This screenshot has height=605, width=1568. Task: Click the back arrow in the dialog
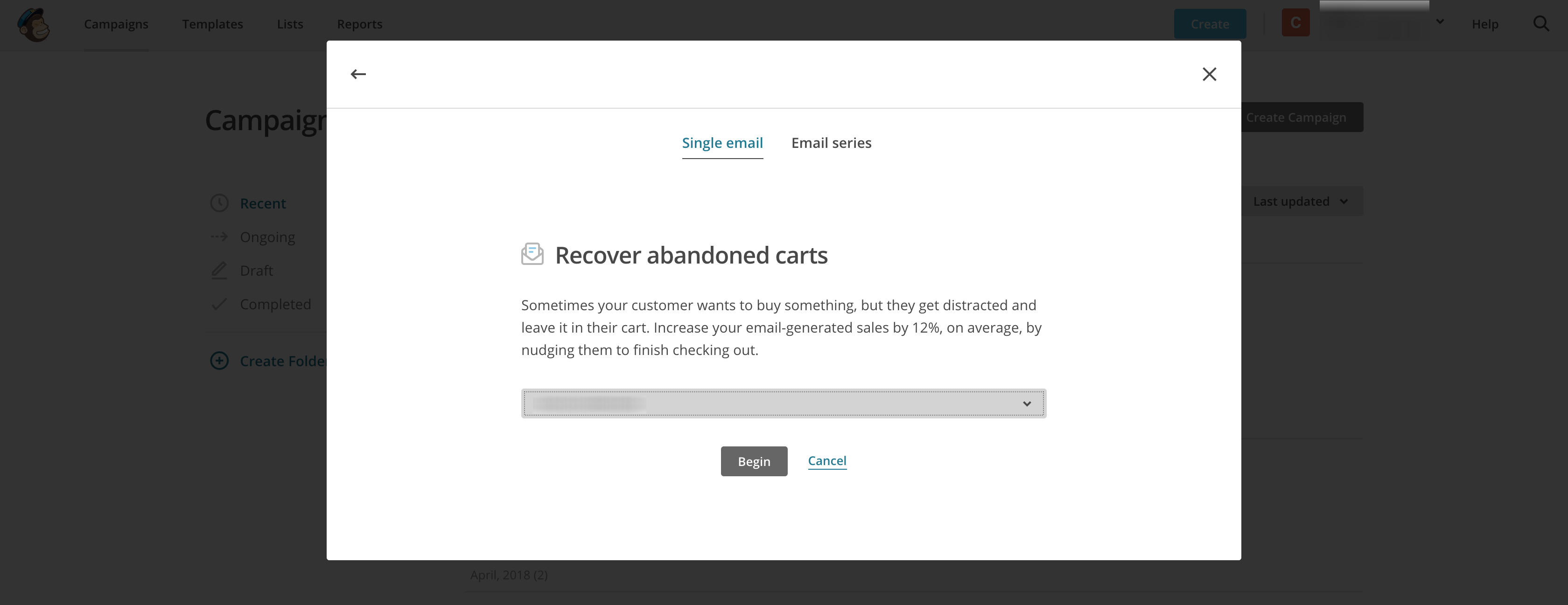pyautogui.click(x=358, y=74)
